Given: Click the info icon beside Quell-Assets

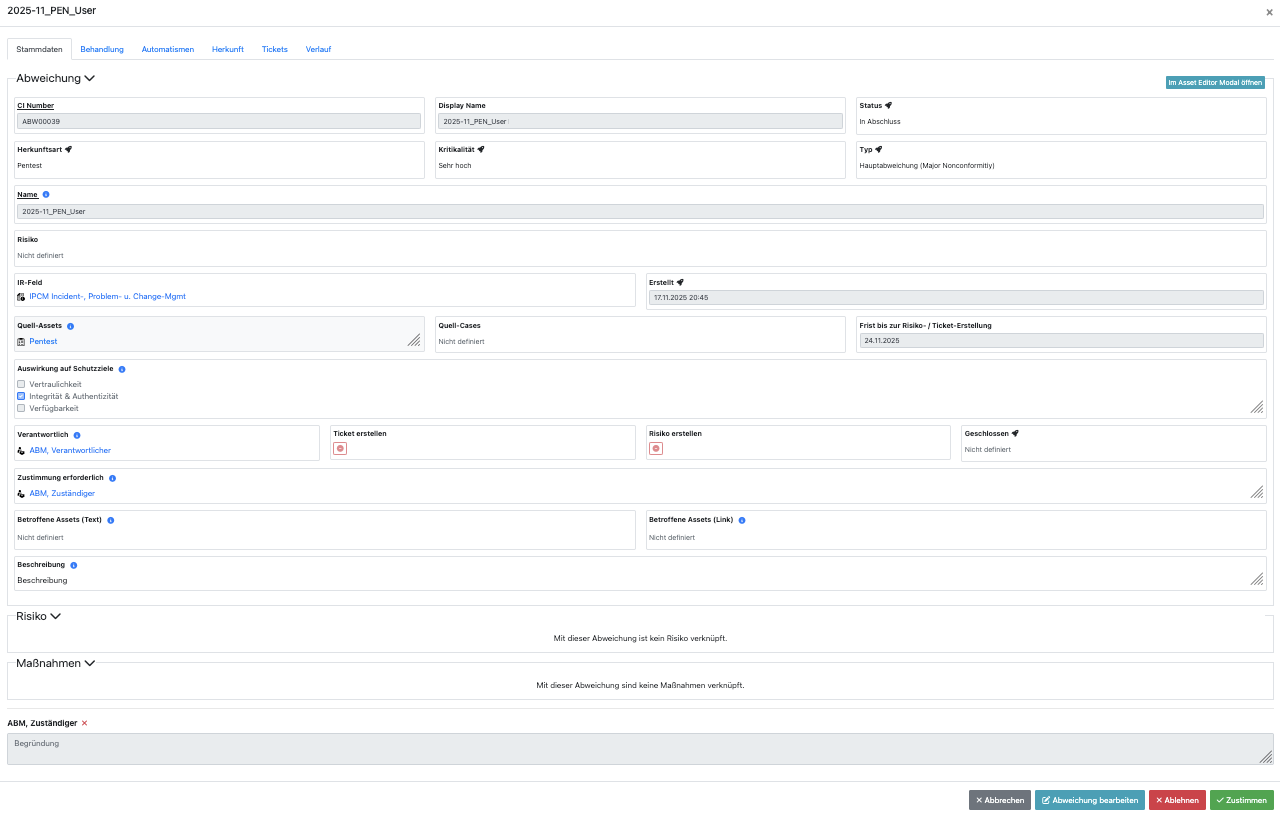Looking at the screenshot, I should [x=70, y=326].
